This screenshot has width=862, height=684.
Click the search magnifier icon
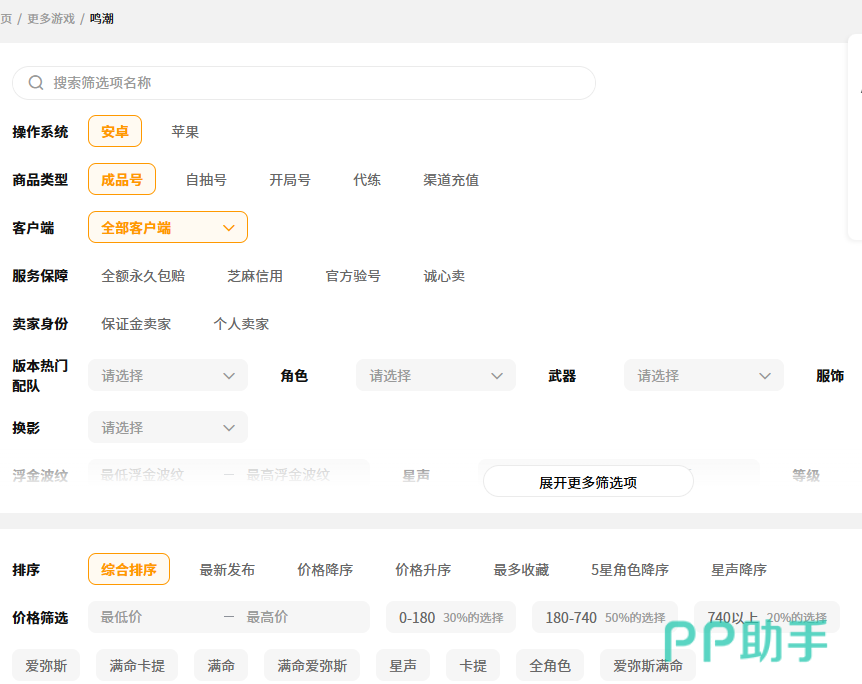pyautogui.click(x=36, y=83)
